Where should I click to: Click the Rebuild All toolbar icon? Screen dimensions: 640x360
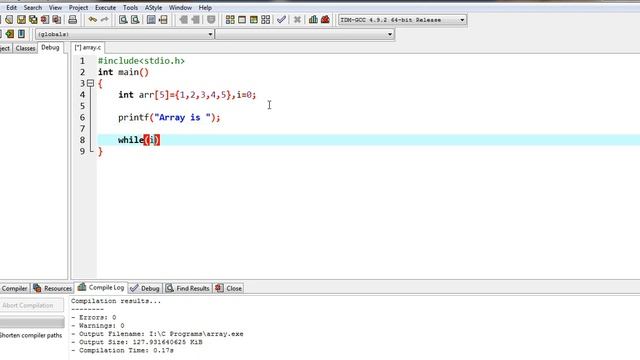(266, 20)
